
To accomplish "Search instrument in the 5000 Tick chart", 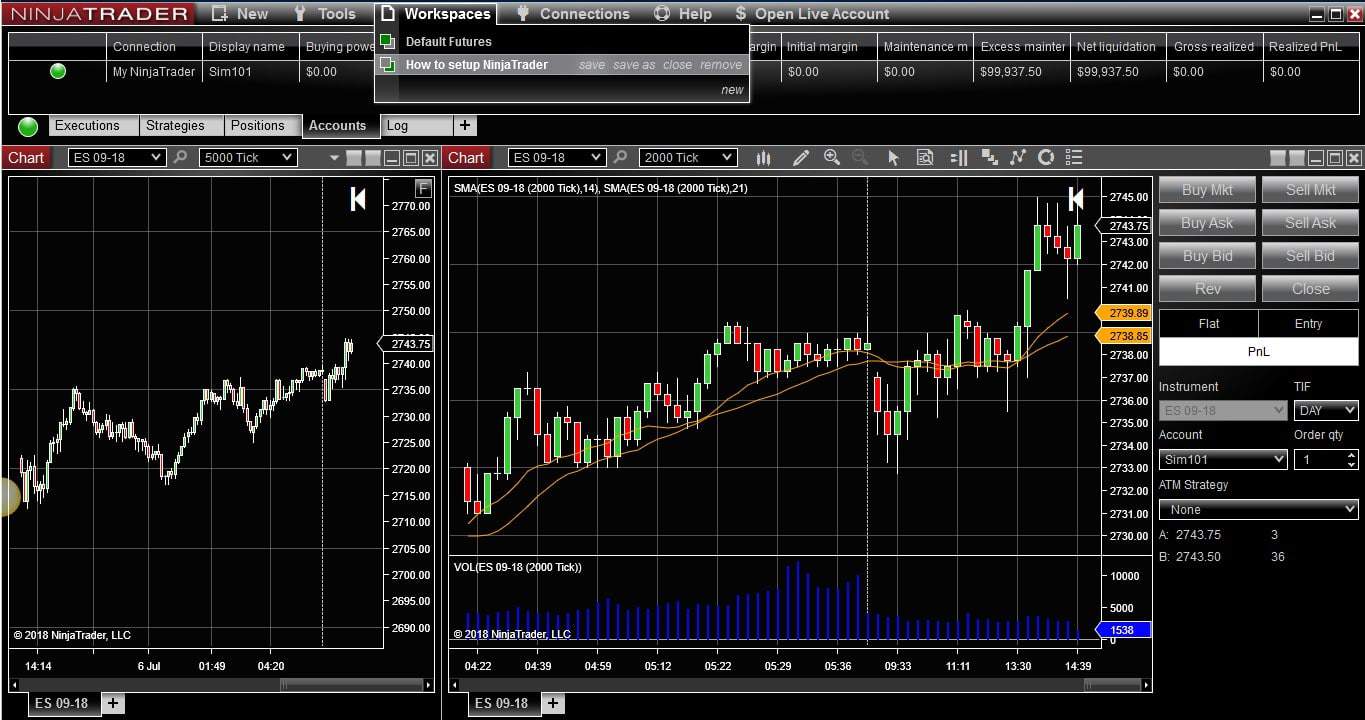I will click(x=180, y=157).
